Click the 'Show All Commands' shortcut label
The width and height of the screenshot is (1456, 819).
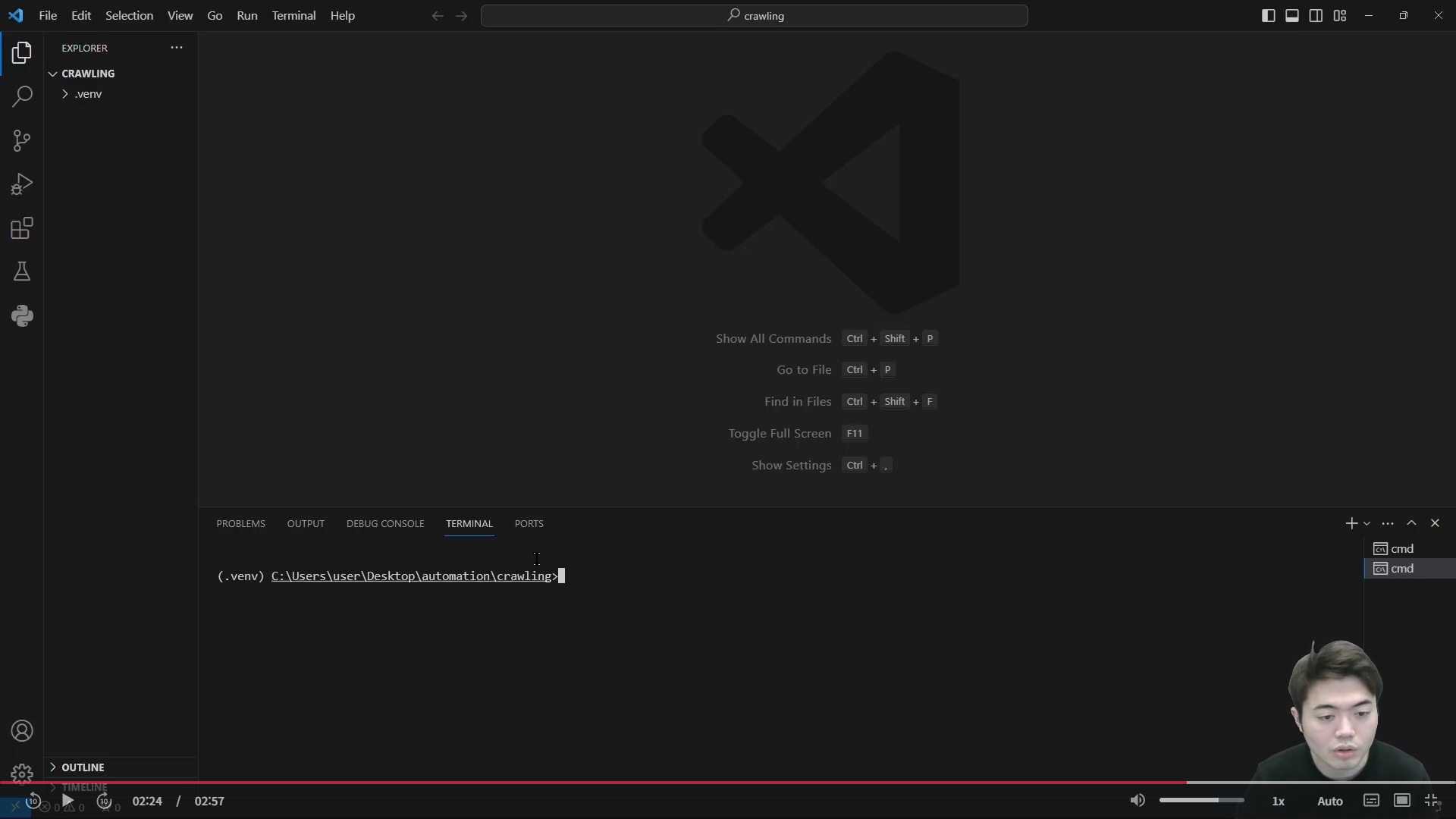[x=773, y=339]
